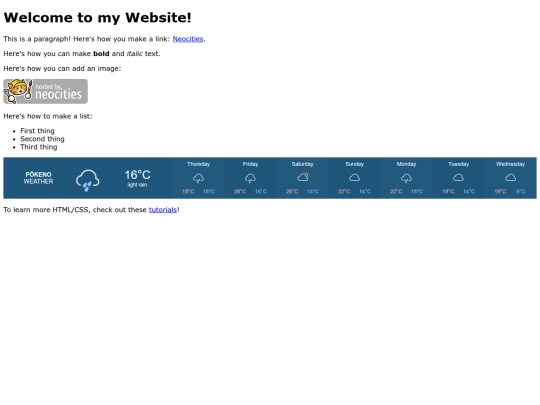The height and width of the screenshot is (405, 540).
Task: Click Sunday's cloud forecast icon
Action: (354, 177)
